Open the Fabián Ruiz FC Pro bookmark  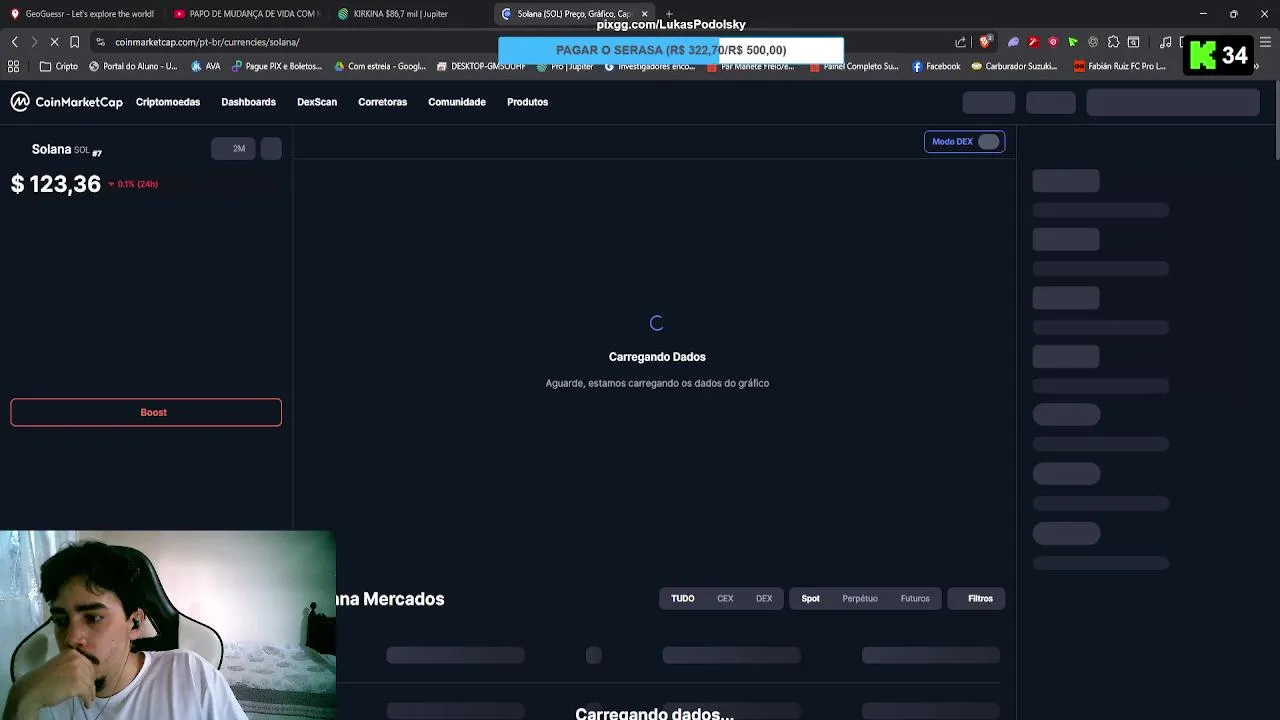click(x=1120, y=66)
